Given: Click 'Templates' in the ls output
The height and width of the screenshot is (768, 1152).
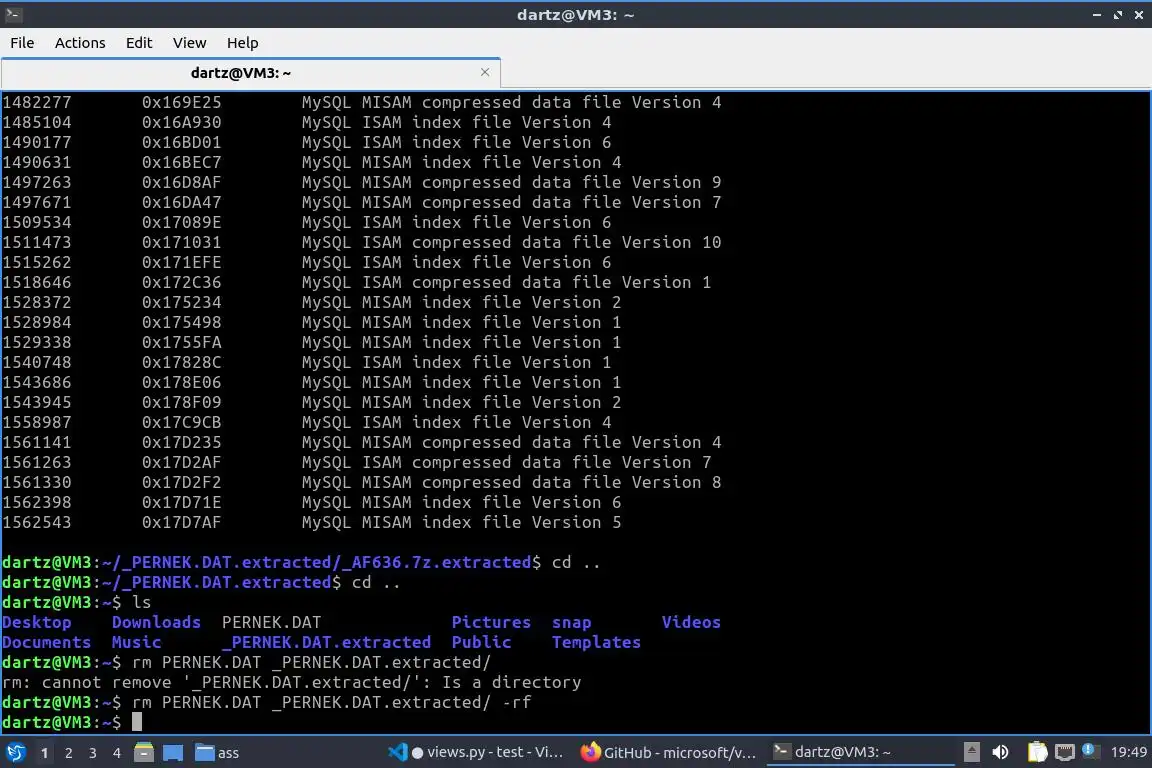Looking at the screenshot, I should 596,642.
